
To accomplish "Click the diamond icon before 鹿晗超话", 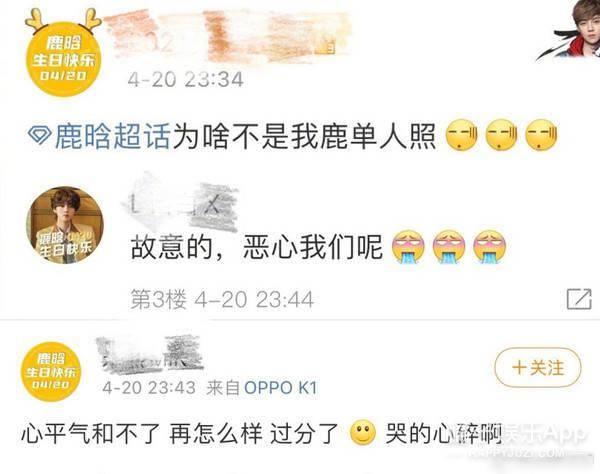I will (40, 135).
